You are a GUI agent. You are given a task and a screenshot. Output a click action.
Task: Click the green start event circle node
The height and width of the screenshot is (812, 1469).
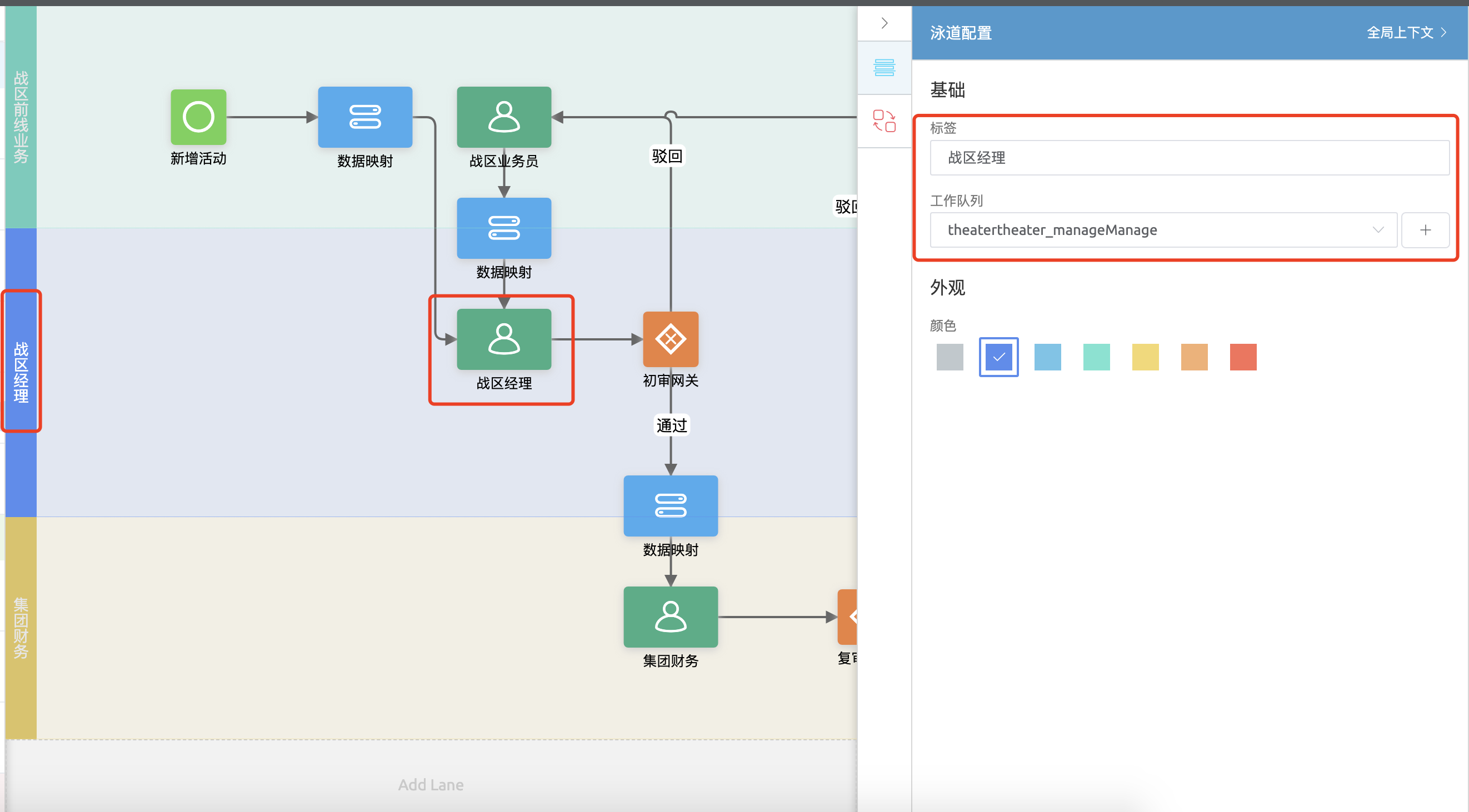(x=198, y=117)
